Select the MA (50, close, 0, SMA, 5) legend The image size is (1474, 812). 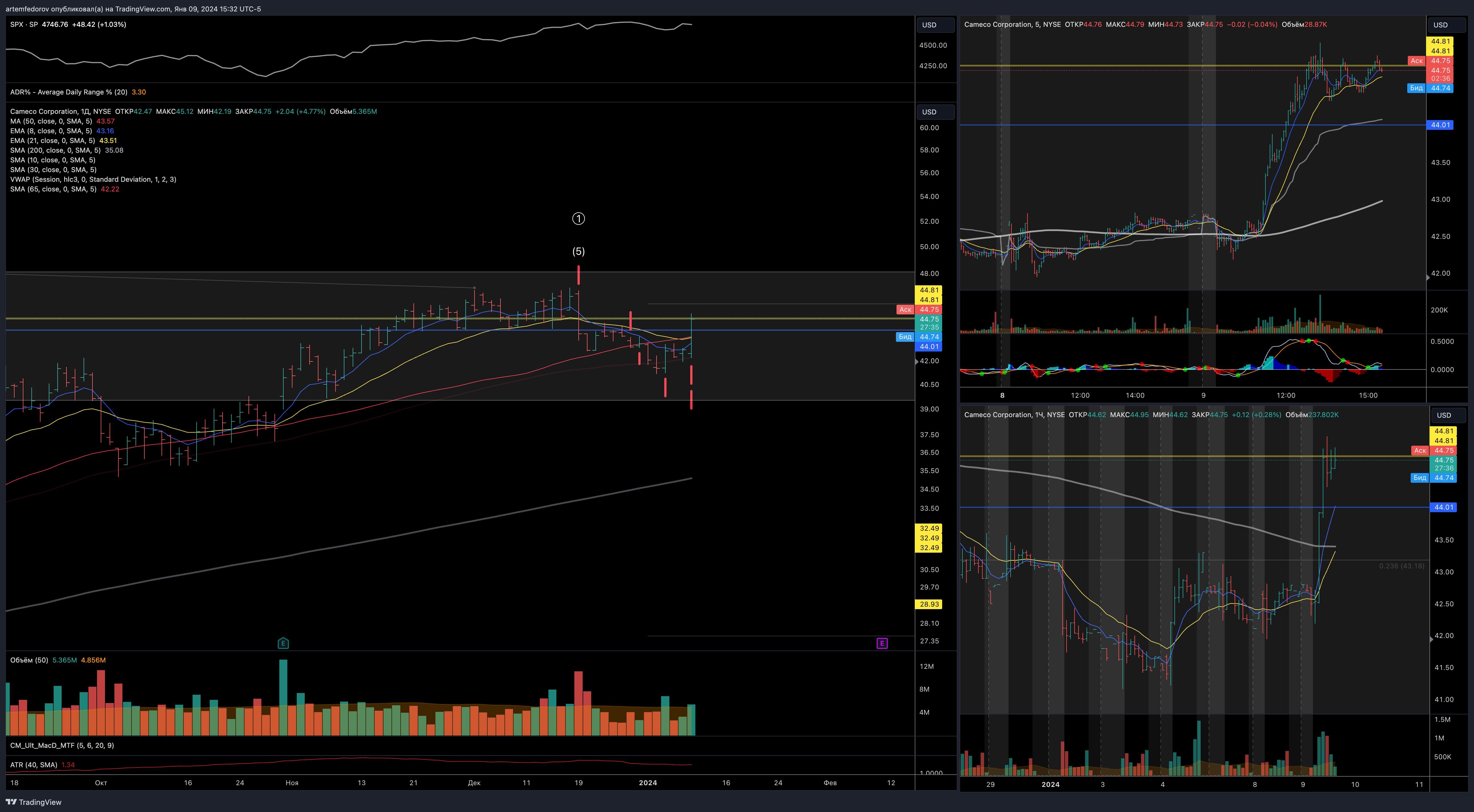tap(51, 121)
